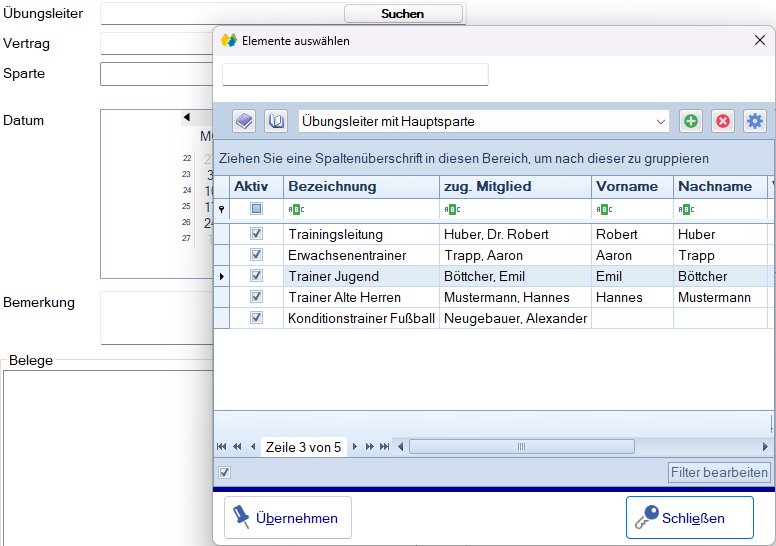Expand the Übungsleiter mit Hauptsparte dropdown
Screen dimensions: 776x546
coord(661,121)
